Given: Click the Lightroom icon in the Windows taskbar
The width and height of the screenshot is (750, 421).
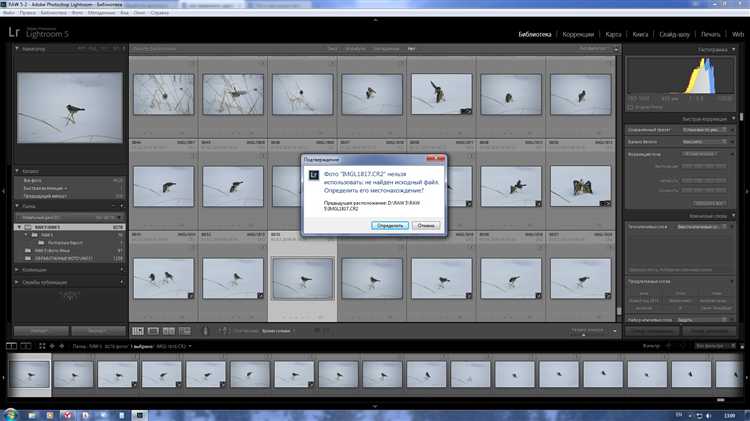Looking at the screenshot, I should pyautogui.click(x=140, y=415).
